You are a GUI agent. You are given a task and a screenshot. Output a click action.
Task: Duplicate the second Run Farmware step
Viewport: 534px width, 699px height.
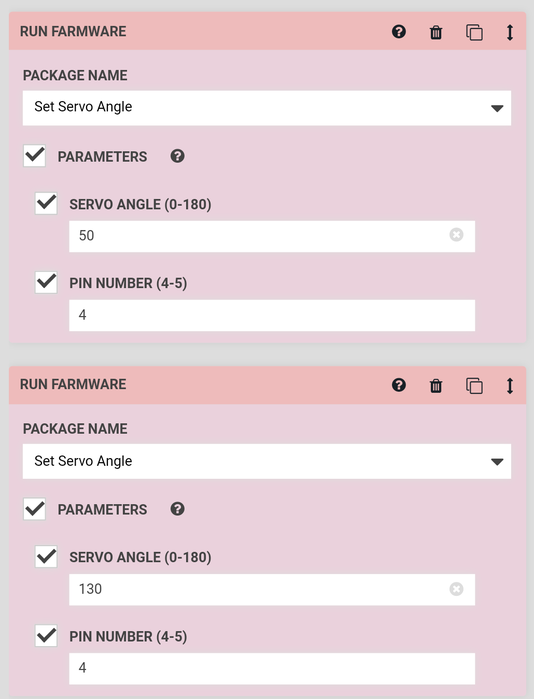coord(474,386)
